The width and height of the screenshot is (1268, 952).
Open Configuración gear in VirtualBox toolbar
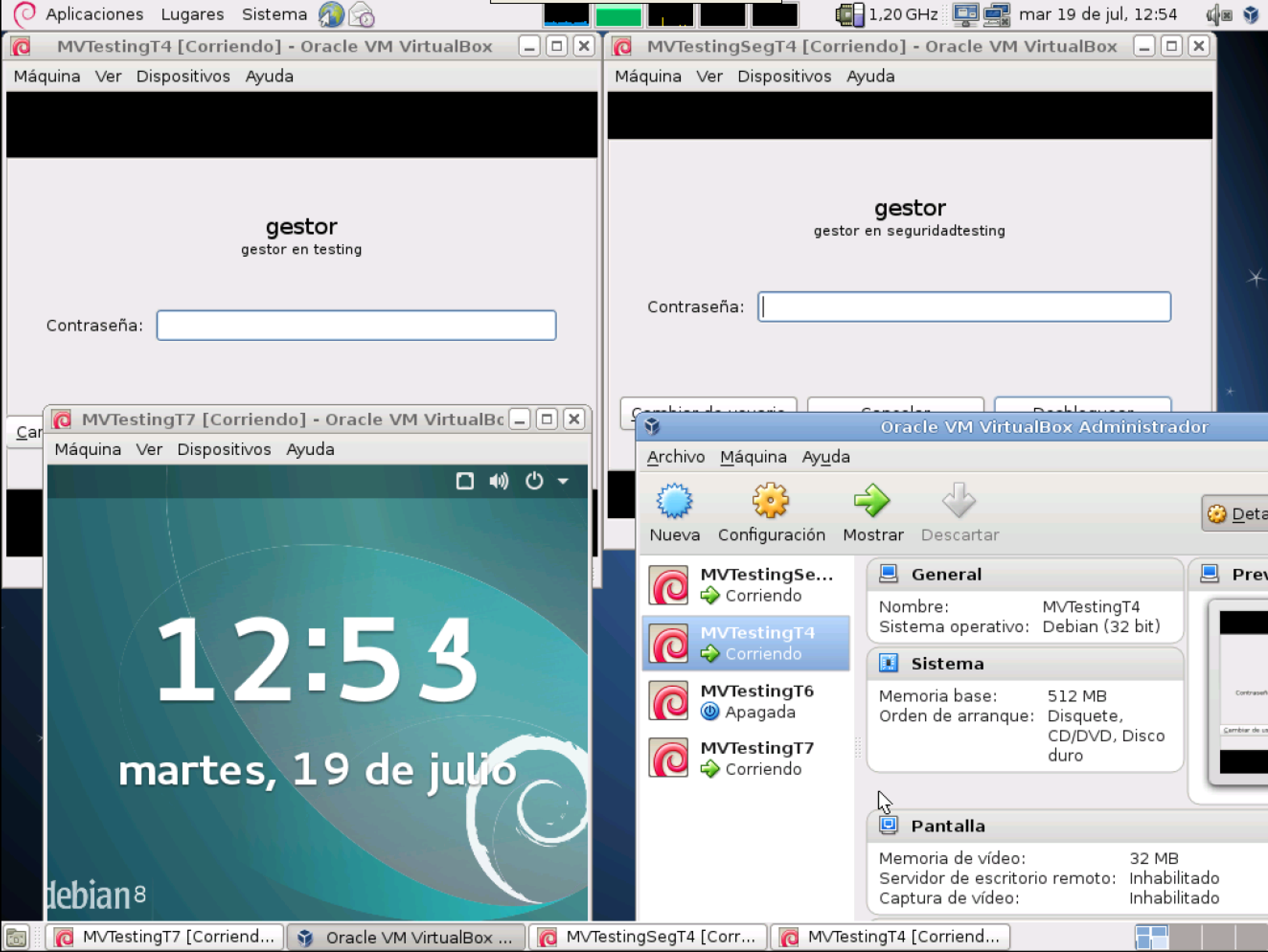tap(770, 501)
